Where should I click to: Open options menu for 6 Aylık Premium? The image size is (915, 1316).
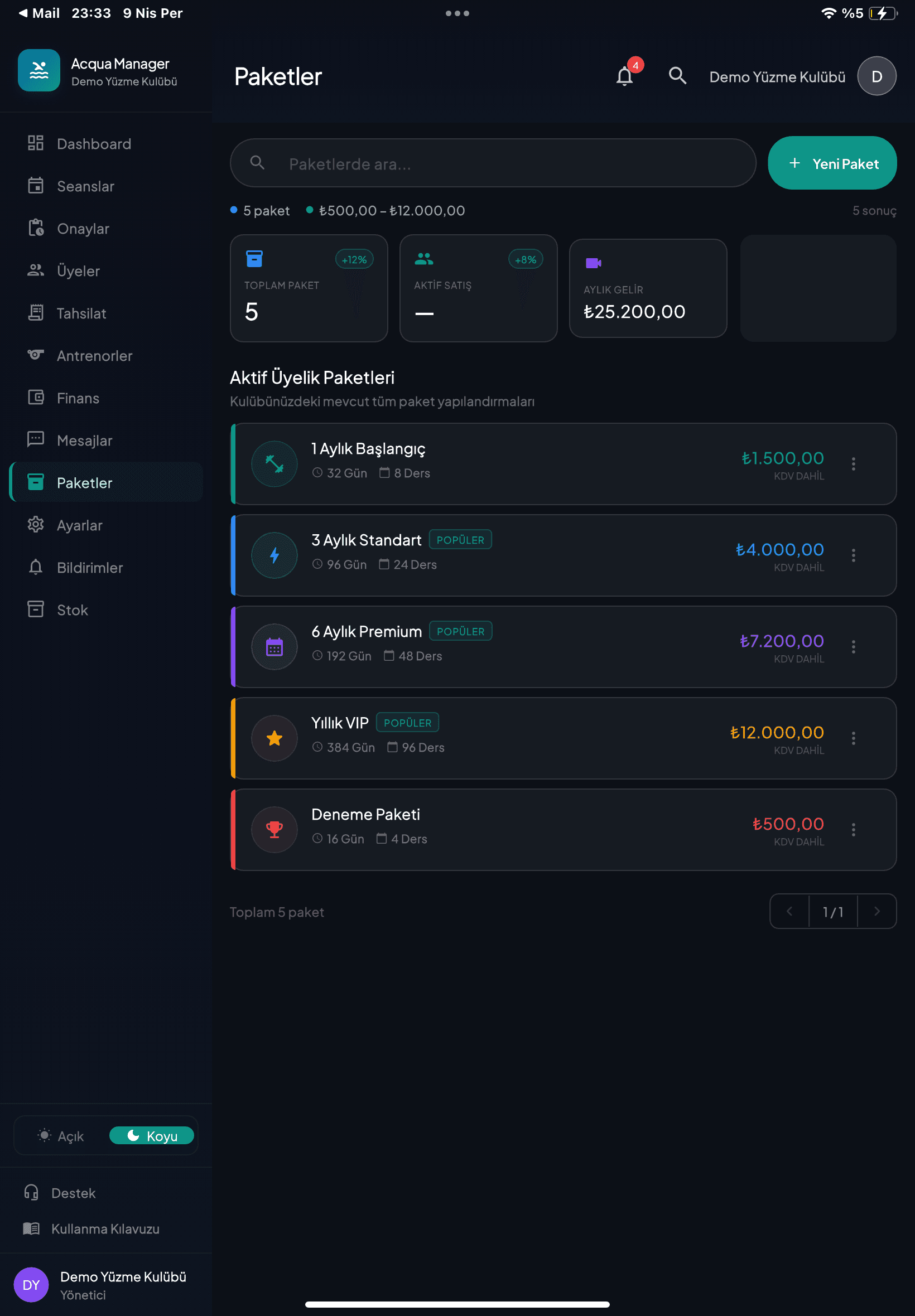[853, 647]
